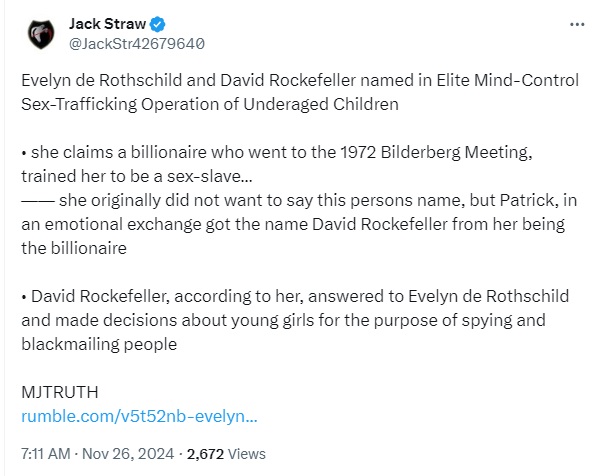Image resolution: width=598 pixels, height=476 pixels.
Task: Click the line reading the billionaire
Action: click(x=74, y=248)
